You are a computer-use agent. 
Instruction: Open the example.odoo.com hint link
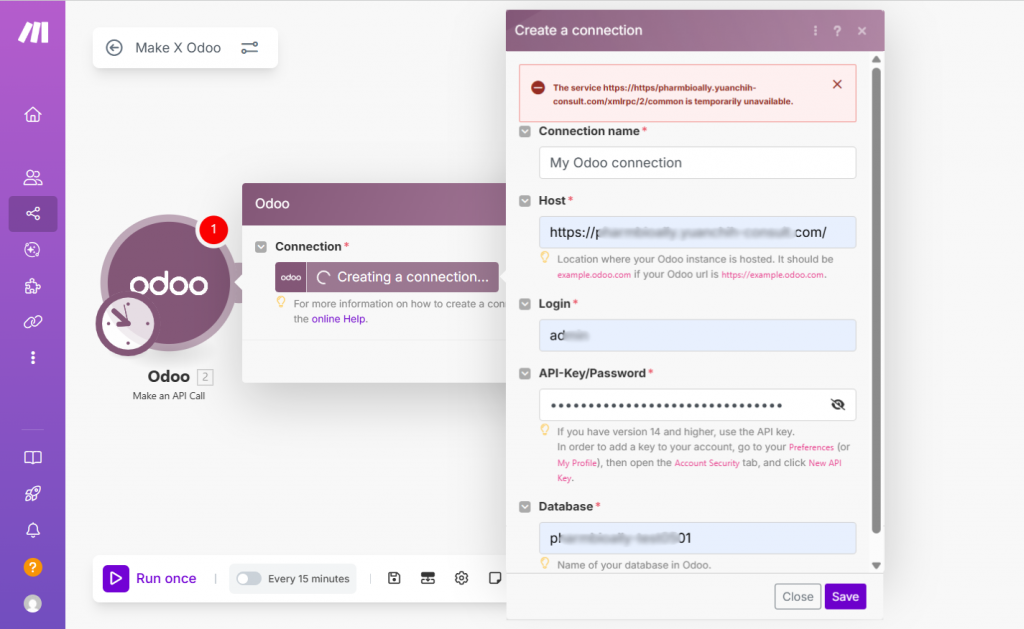pyautogui.click(x=594, y=275)
